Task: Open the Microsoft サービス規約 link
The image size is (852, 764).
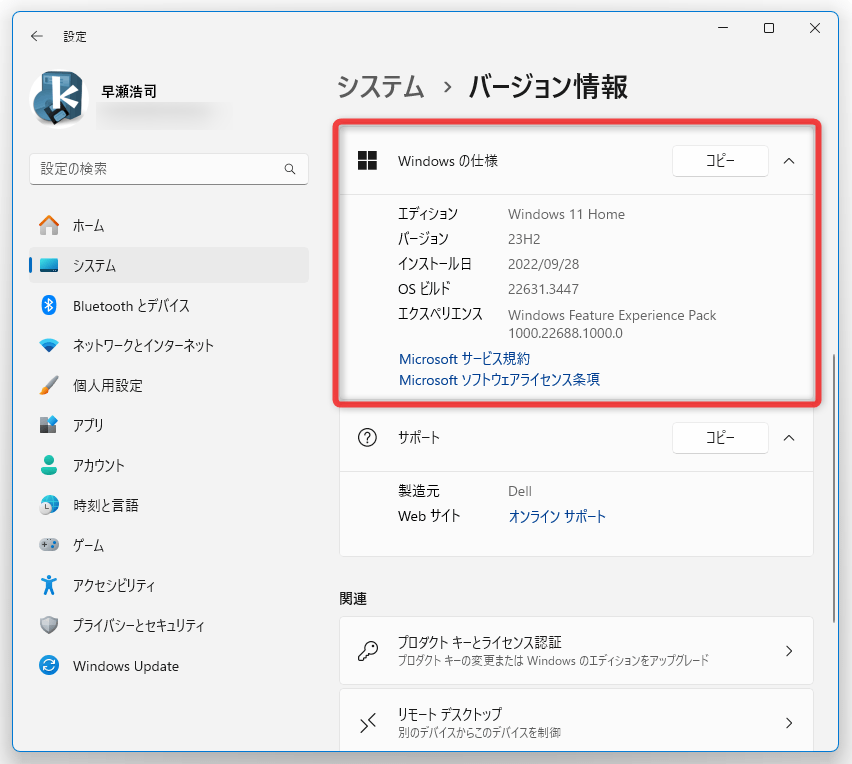Action: 465,359
